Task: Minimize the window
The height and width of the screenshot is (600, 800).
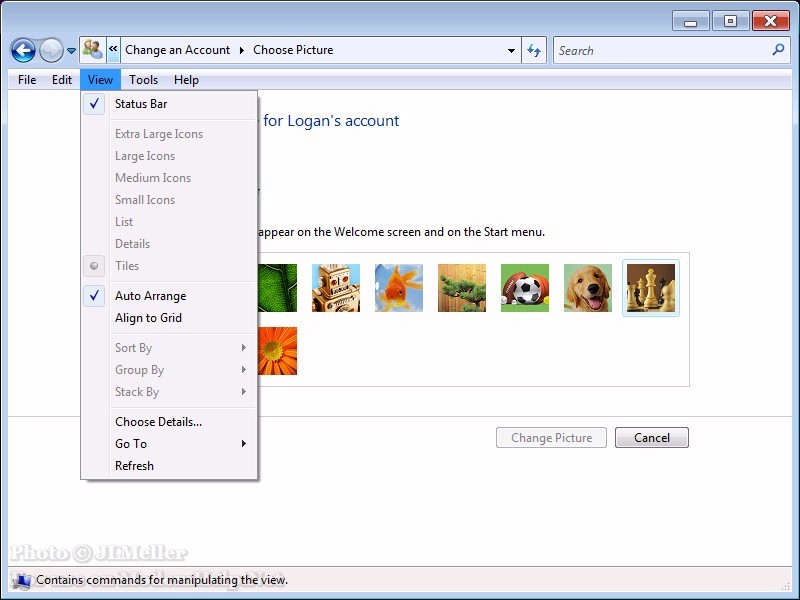Action: pos(690,21)
